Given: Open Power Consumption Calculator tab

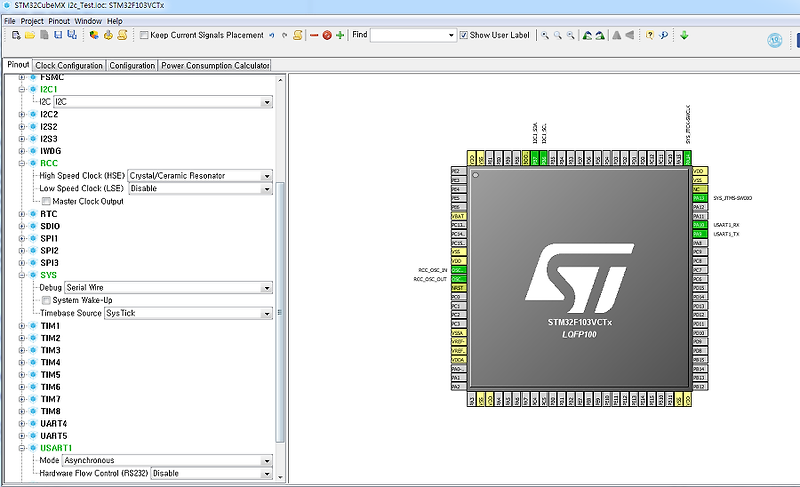Looking at the screenshot, I should click(x=215, y=65).
